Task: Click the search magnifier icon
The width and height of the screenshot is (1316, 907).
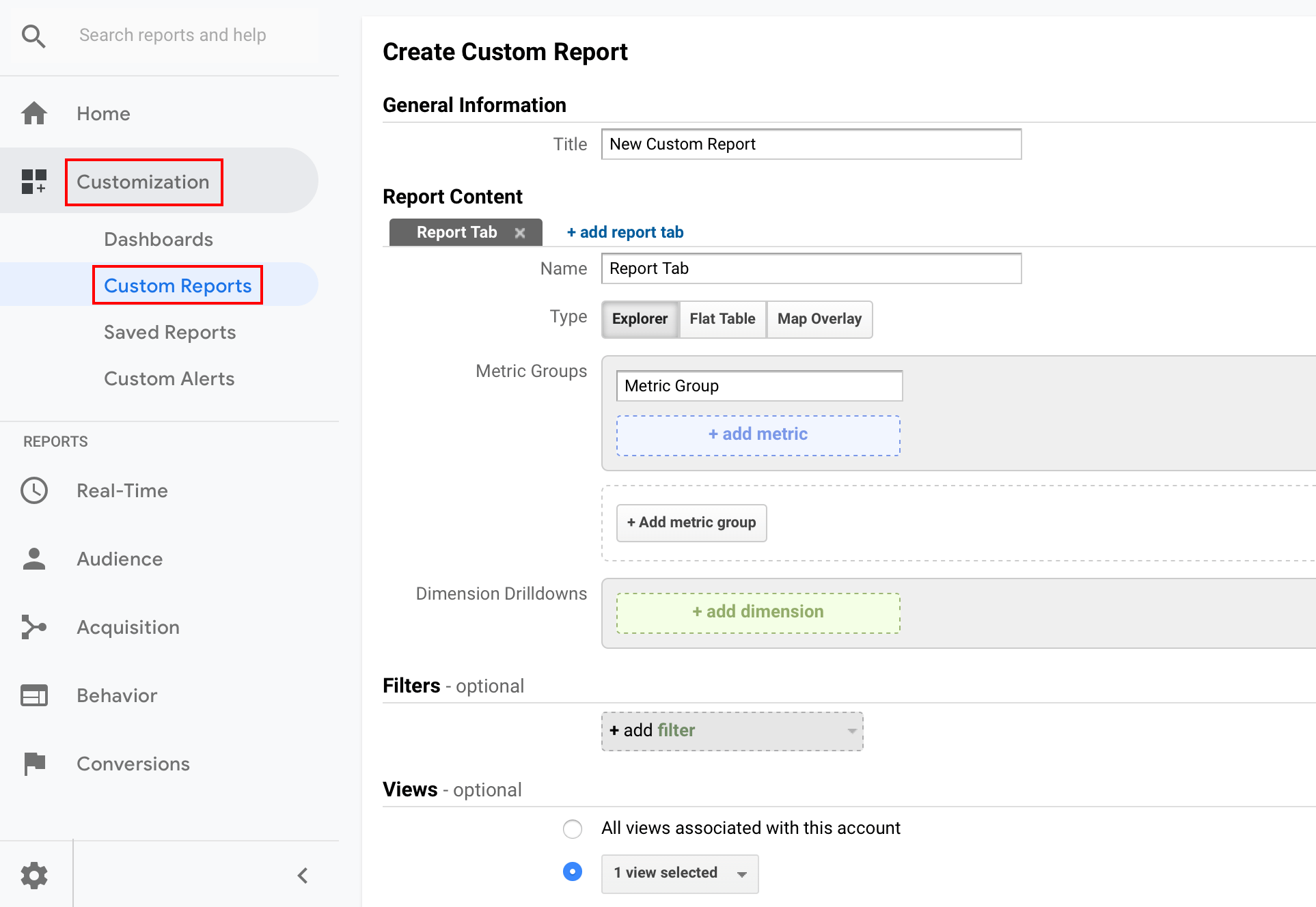Action: coord(33,36)
